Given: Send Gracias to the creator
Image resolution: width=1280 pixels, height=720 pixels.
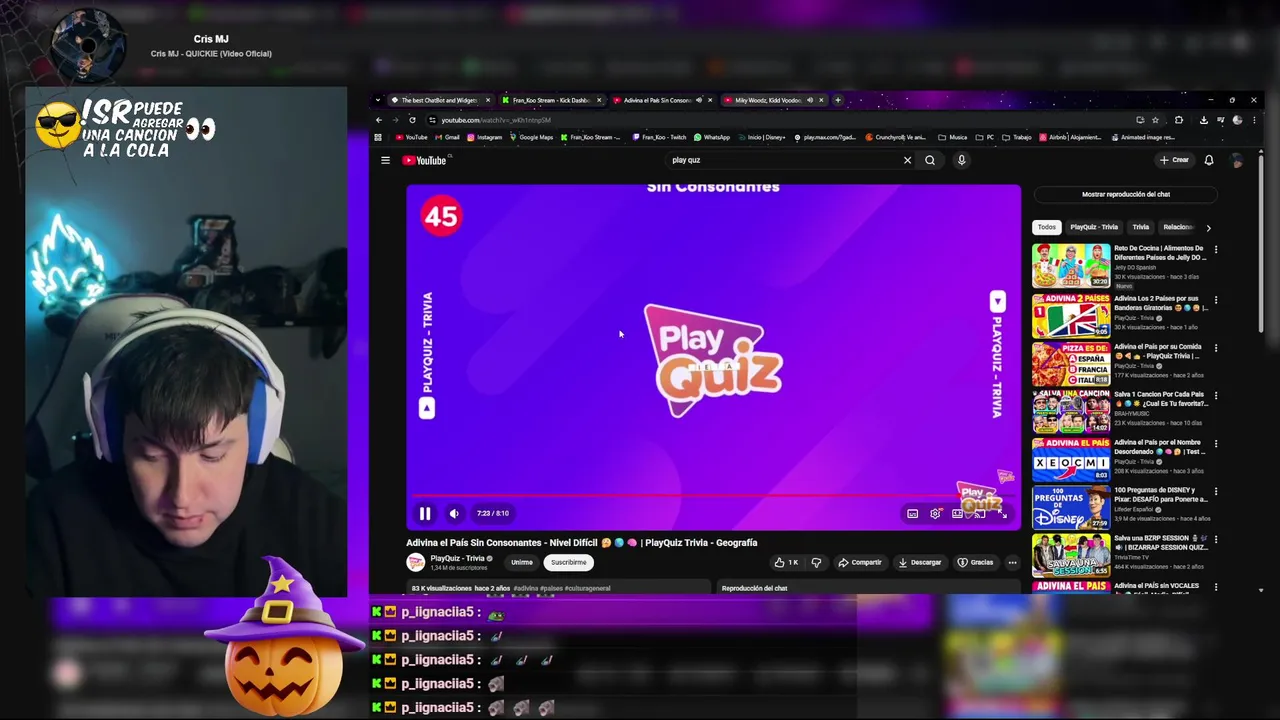Looking at the screenshot, I should [x=975, y=562].
